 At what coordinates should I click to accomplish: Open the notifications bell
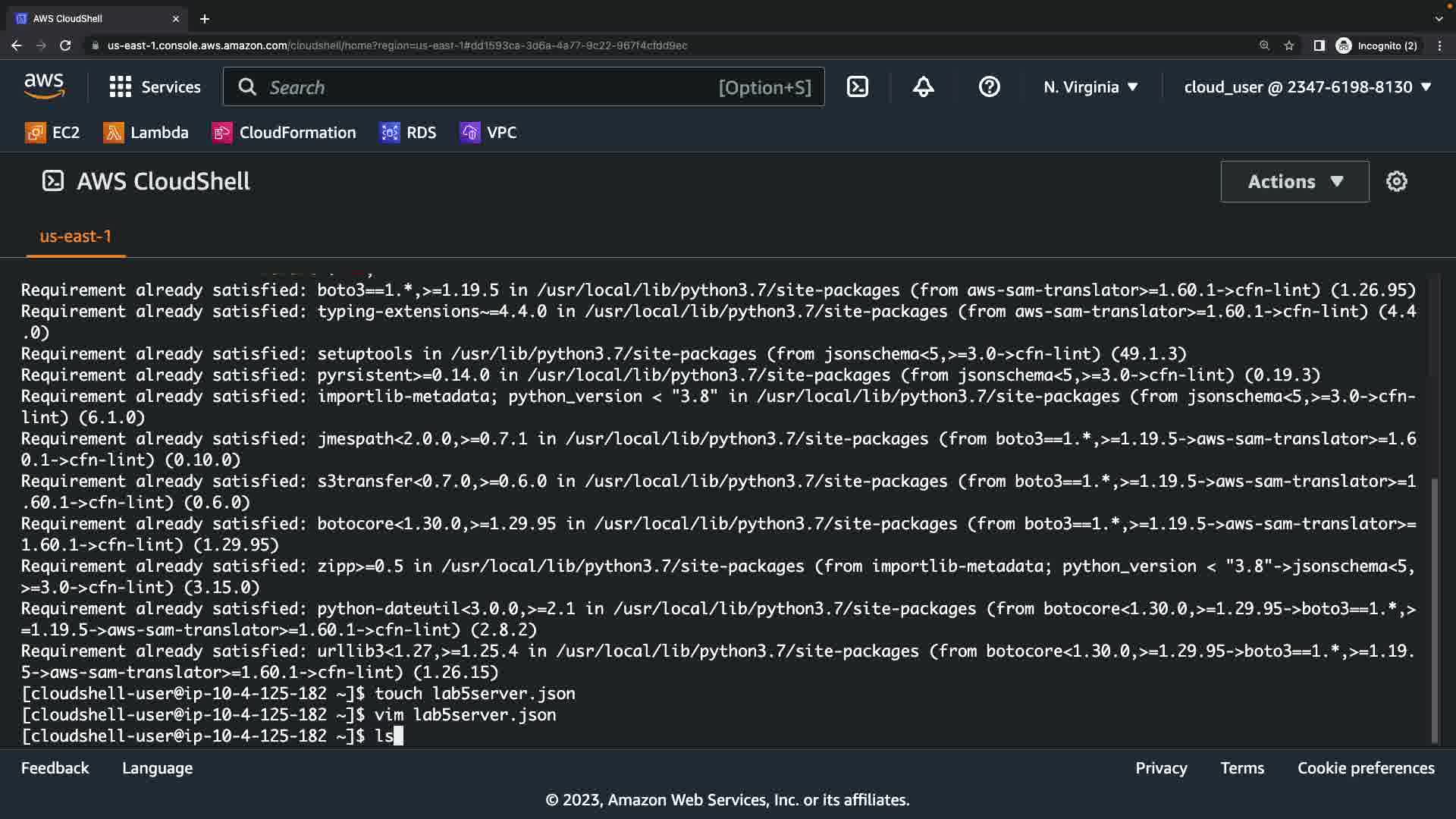coord(923,87)
